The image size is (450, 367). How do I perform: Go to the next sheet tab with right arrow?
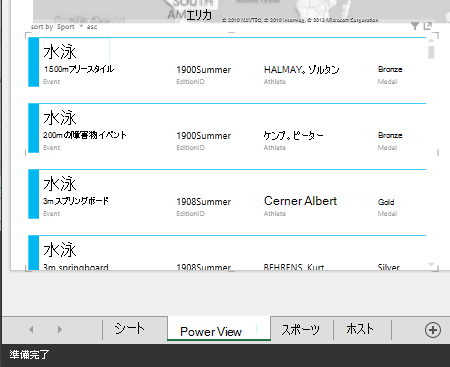coord(60,330)
